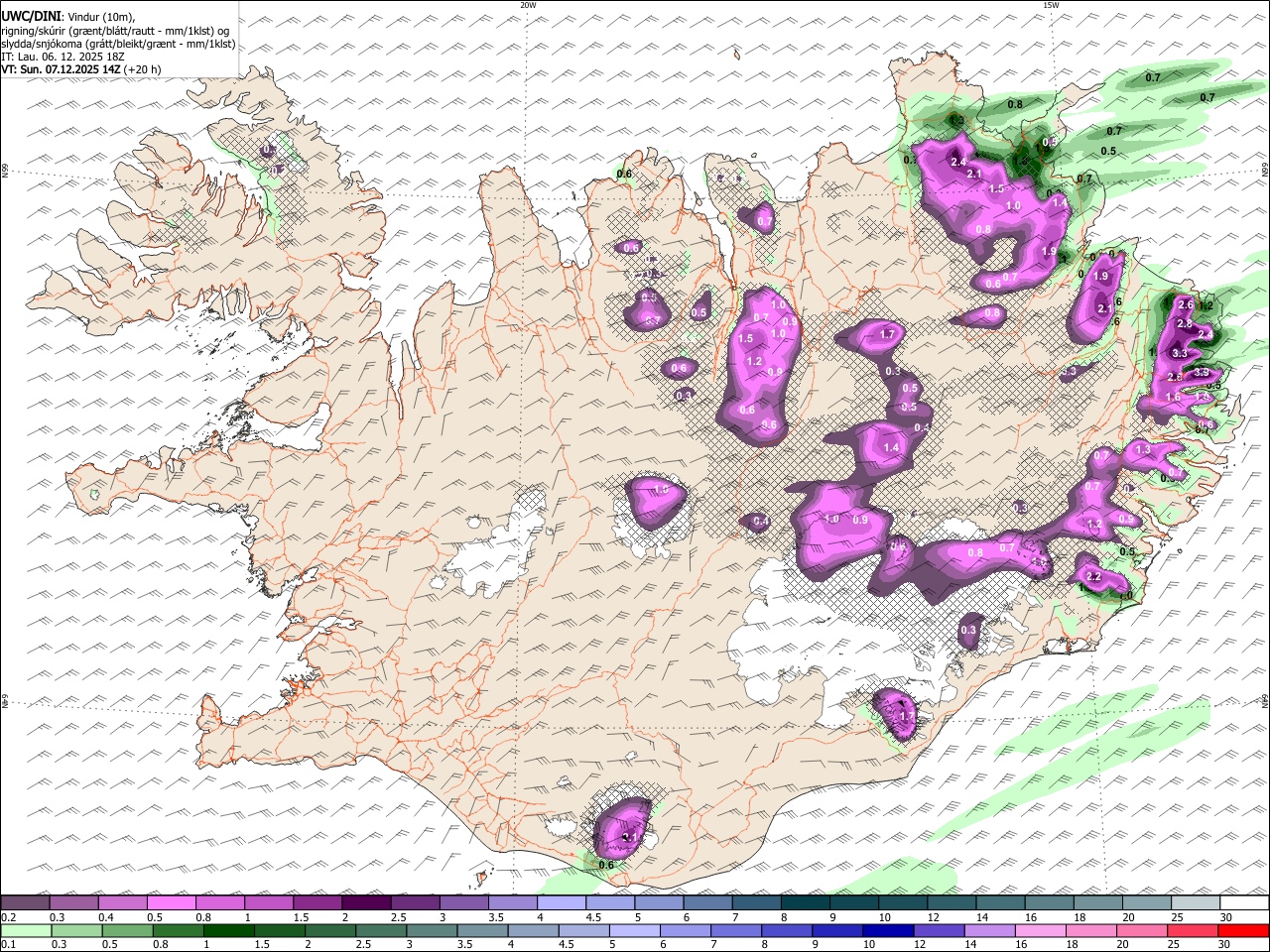Image resolution: width=1270 pixels, height=952 pixels.
Task: Select the darkest green 1–1.5 rain swatch
Action: pyautogui.click(x=229, y=931)
